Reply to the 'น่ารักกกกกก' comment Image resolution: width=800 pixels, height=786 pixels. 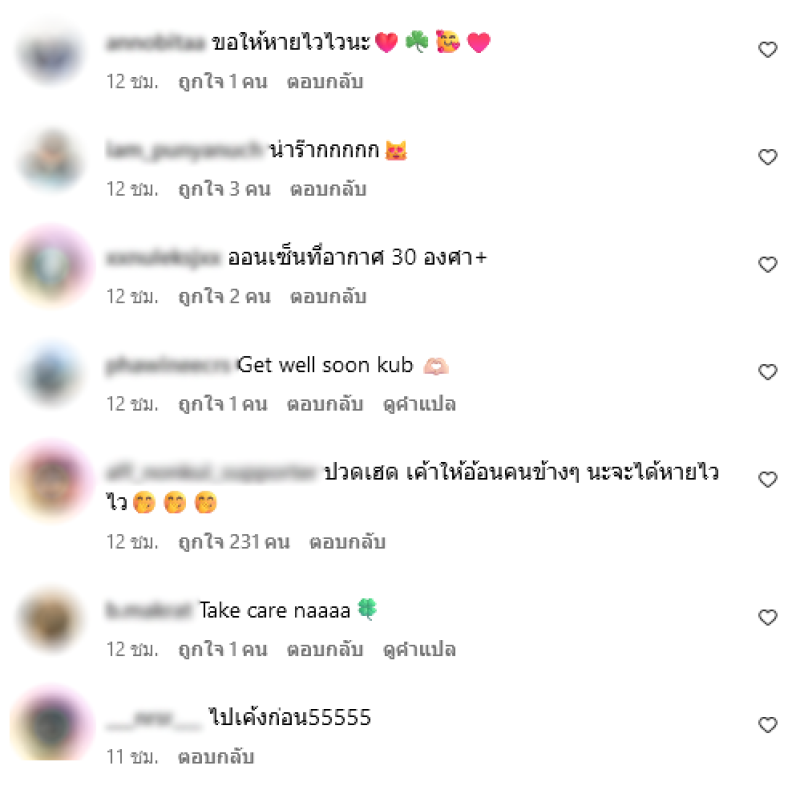pyautogui.click(x=328, y=189)
